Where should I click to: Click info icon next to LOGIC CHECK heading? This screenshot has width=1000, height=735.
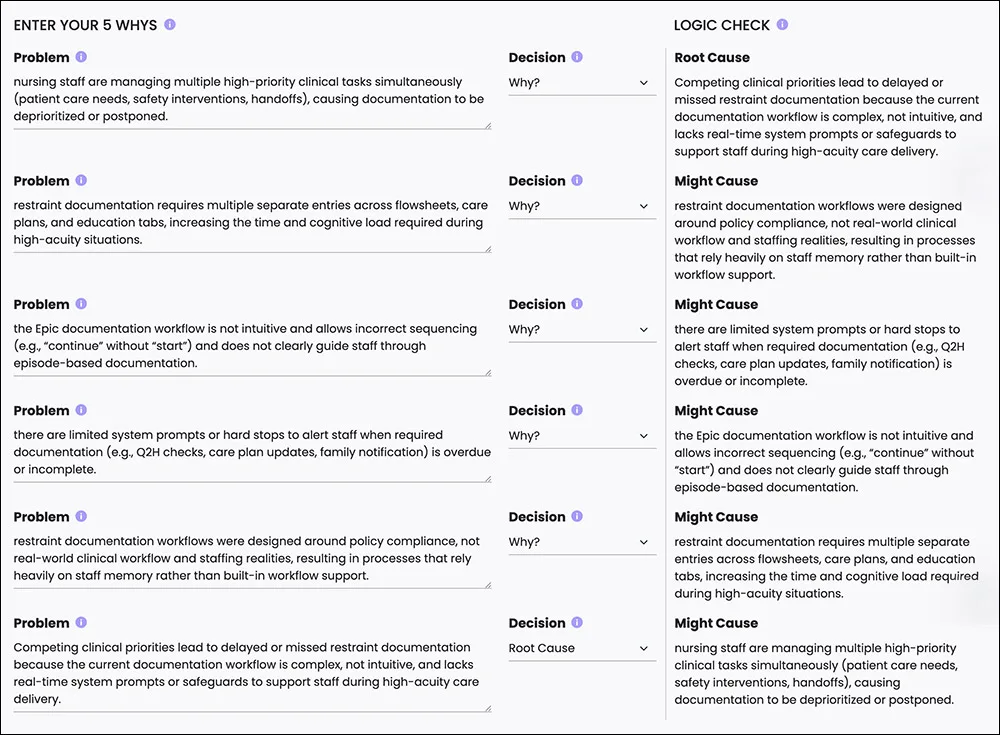(x=783, y=25)
